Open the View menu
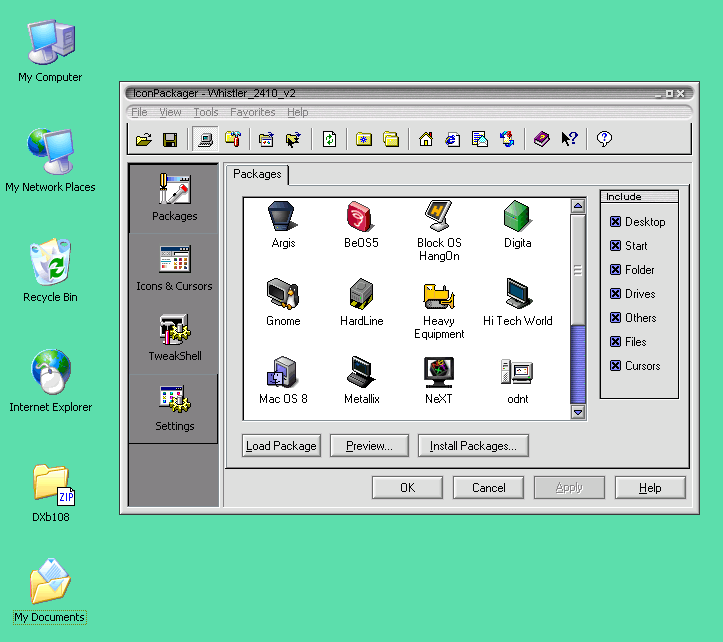Screen dimensions: 723x642 pyautogui.click(x=170, y=112)
